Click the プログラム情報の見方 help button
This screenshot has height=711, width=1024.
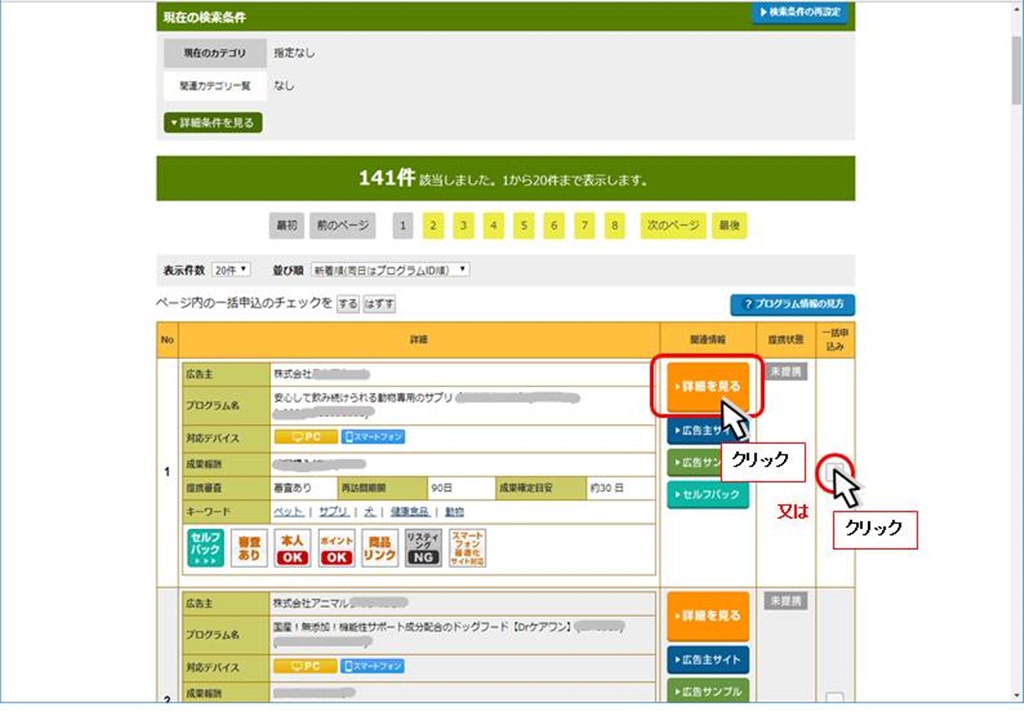[792, 305]
